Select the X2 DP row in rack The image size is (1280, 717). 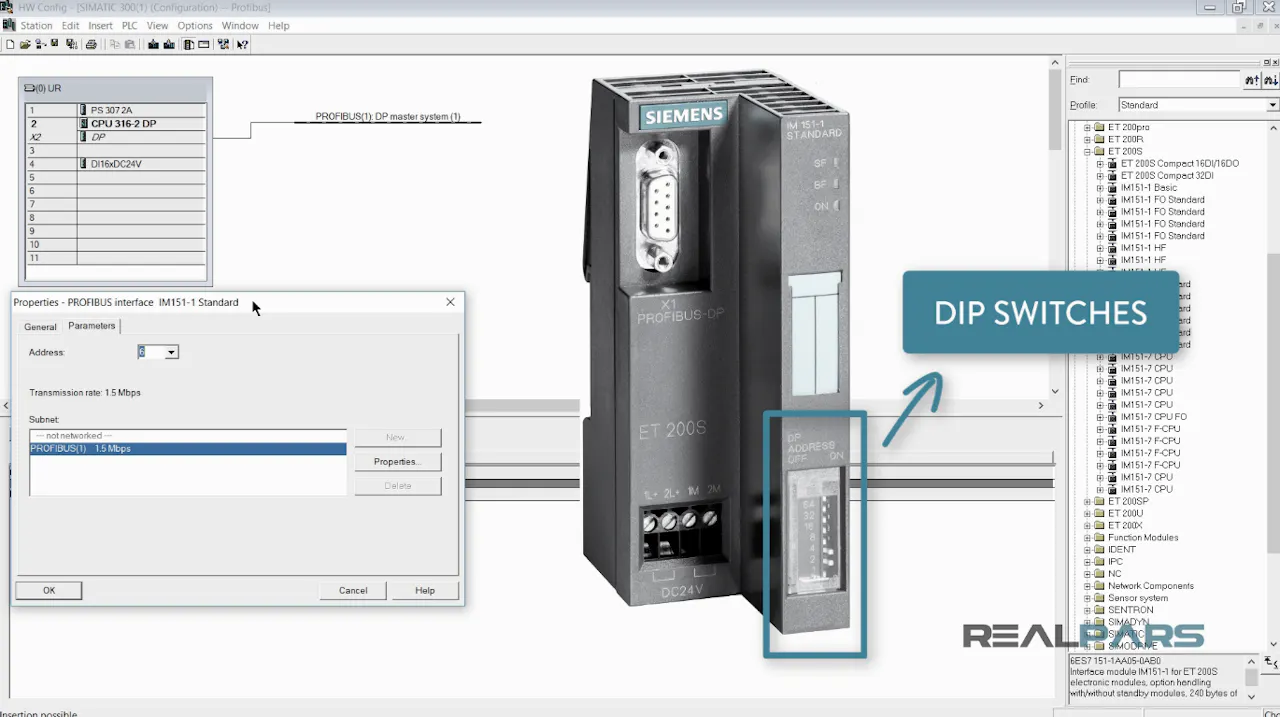coord(115,137)
